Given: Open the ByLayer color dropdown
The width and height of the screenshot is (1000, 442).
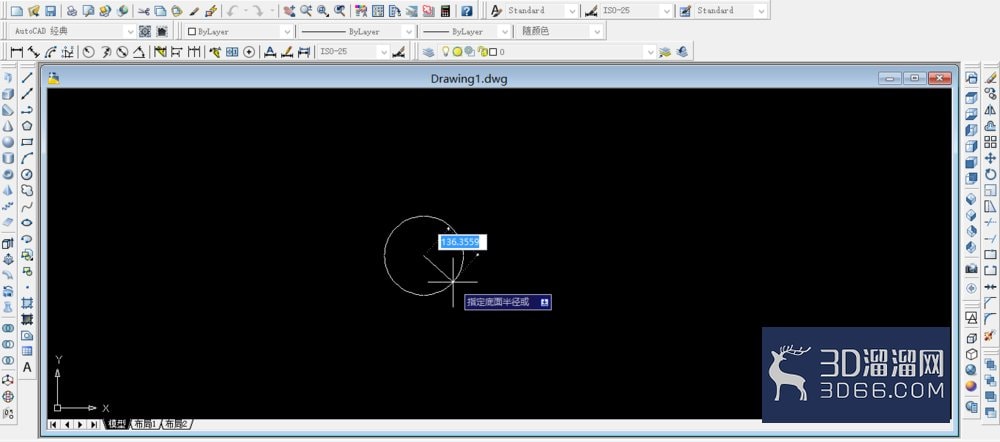Looking at the screenshot, I should (x=239, y=31).
